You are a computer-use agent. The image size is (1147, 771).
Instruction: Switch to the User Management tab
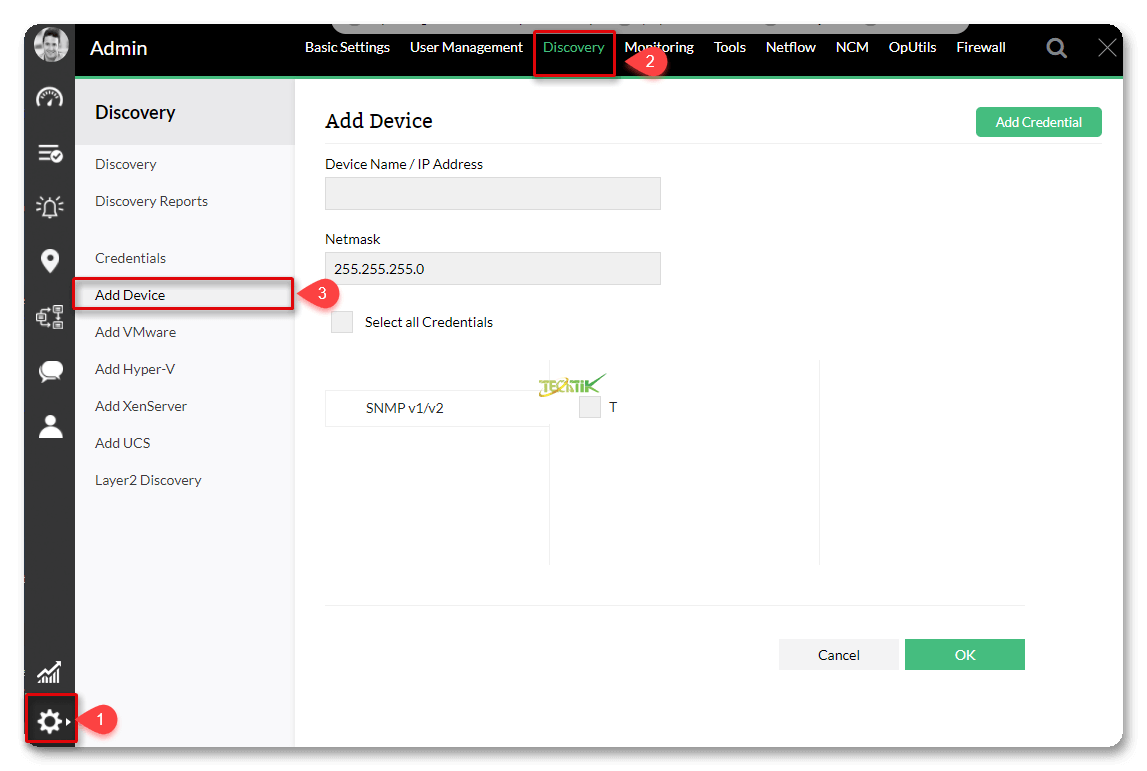click(466, 47)
